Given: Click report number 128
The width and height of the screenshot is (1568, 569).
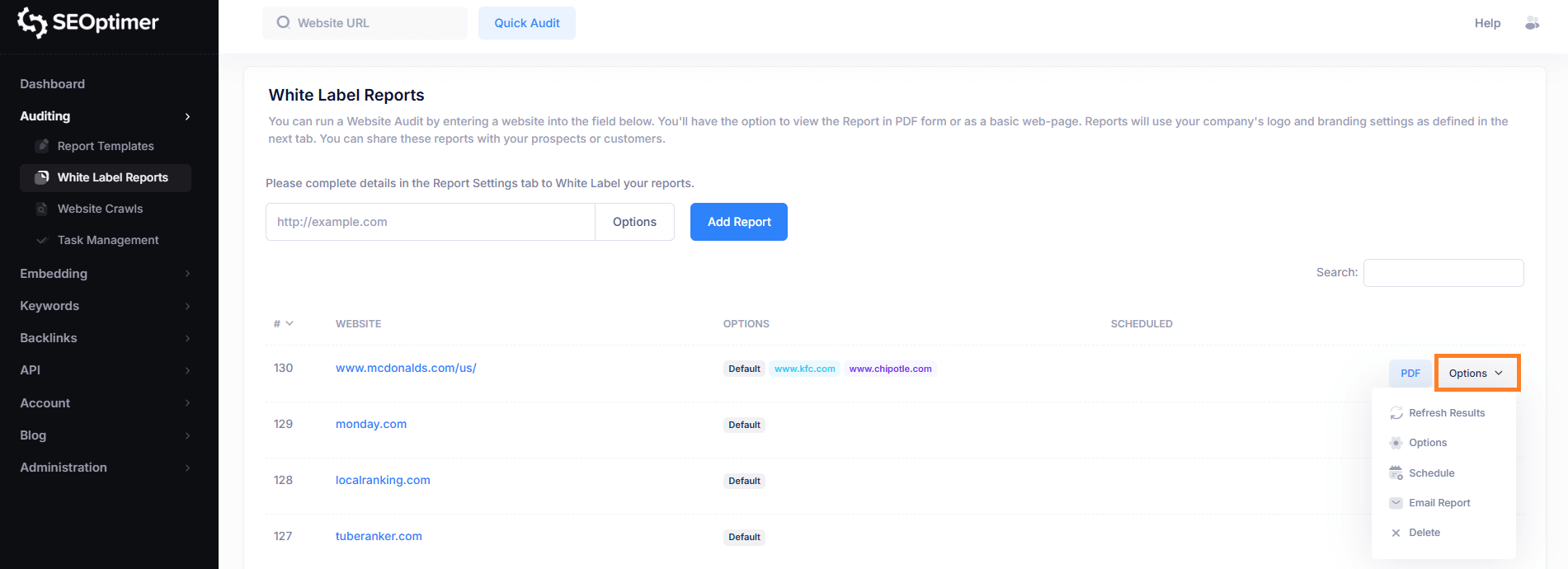Looking at the screenshot, I should tap(283, 480).
